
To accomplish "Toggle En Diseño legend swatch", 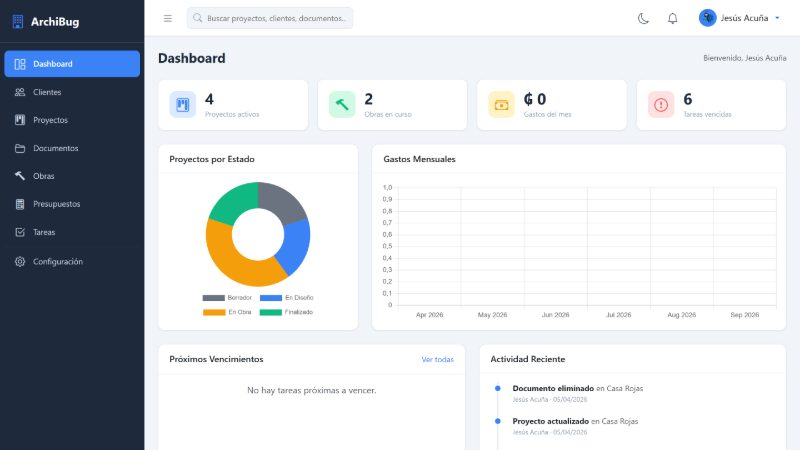I will [x=271, y=297].
